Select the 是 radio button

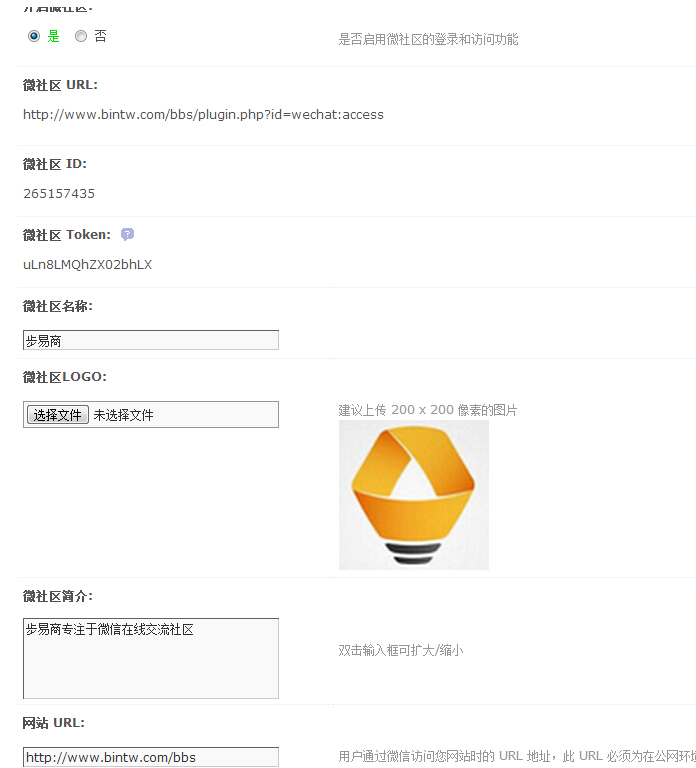pyautogui.click(x=34, y=36)
